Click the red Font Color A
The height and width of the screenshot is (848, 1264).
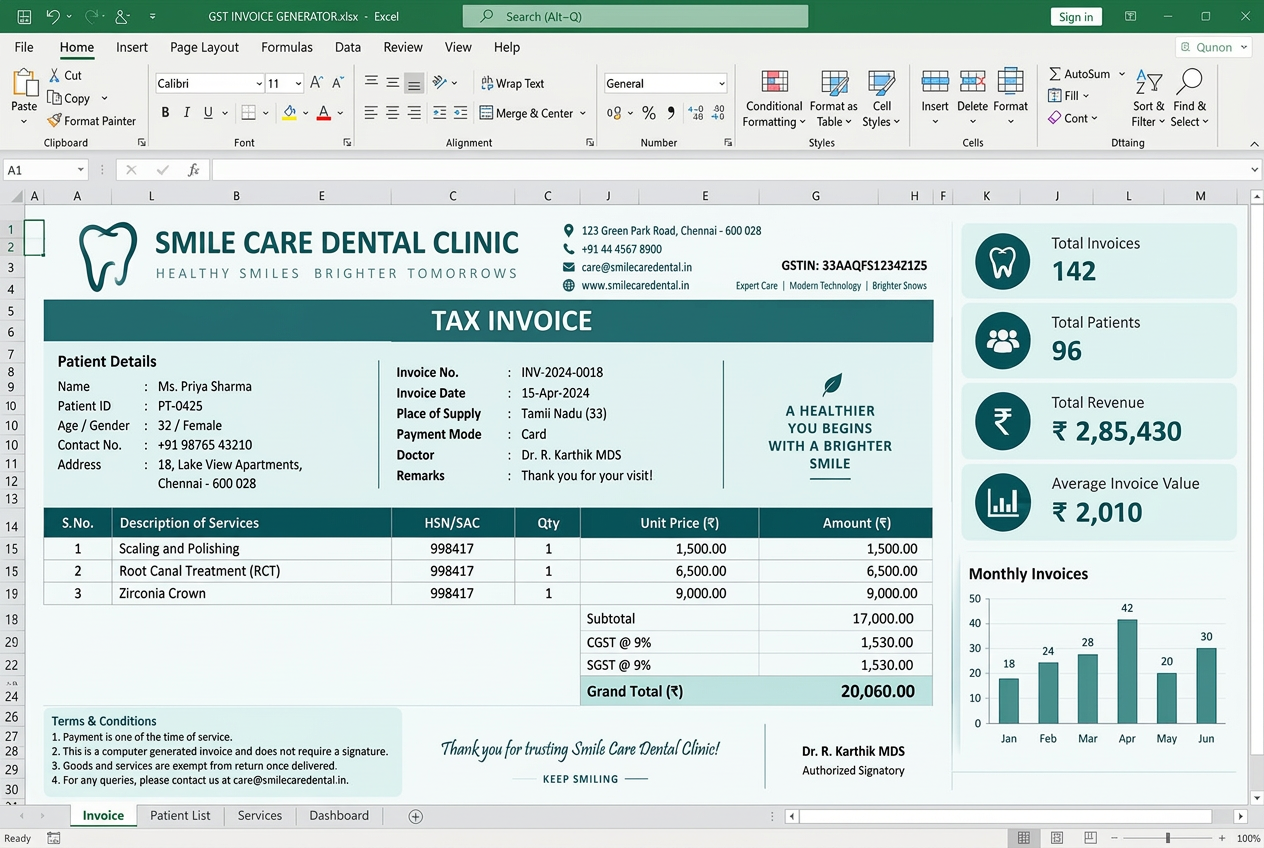click(x=324, y=113)
